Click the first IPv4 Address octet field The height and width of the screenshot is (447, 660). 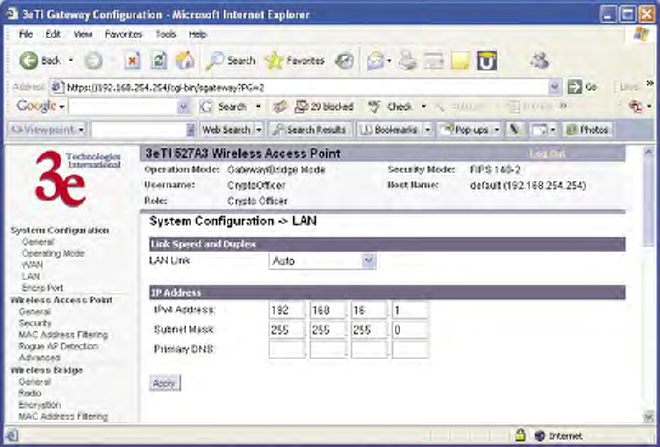coord(286,310)
